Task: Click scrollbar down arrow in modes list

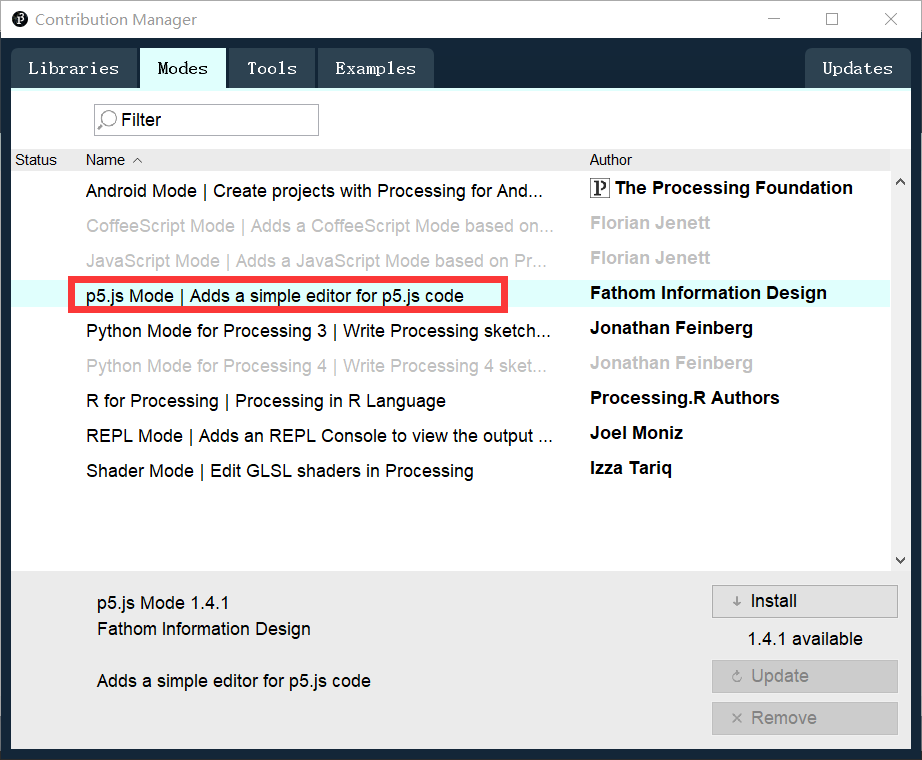Action: (900, 561)
